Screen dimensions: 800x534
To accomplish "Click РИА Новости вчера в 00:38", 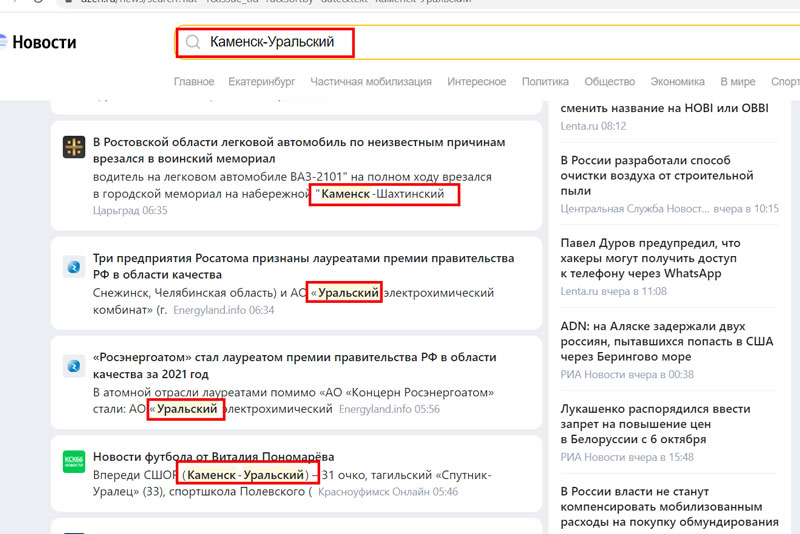I will click(627, 374).
